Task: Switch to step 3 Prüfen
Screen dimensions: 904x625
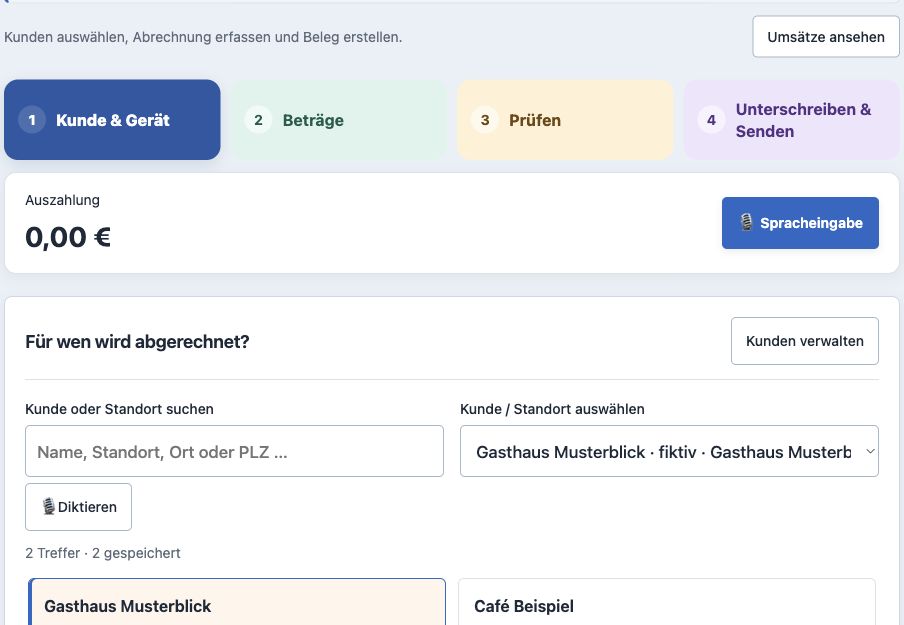Action: tap(565, 120)
